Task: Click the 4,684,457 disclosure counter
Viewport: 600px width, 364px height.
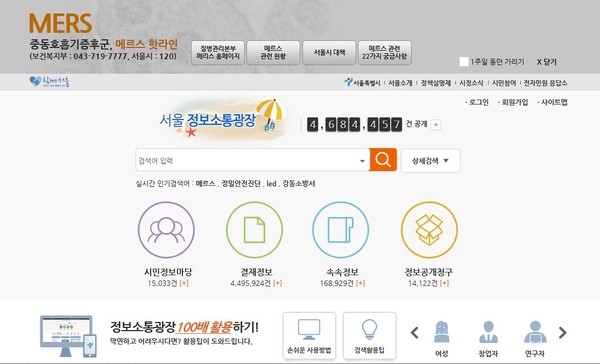Action: coord(354,124)
